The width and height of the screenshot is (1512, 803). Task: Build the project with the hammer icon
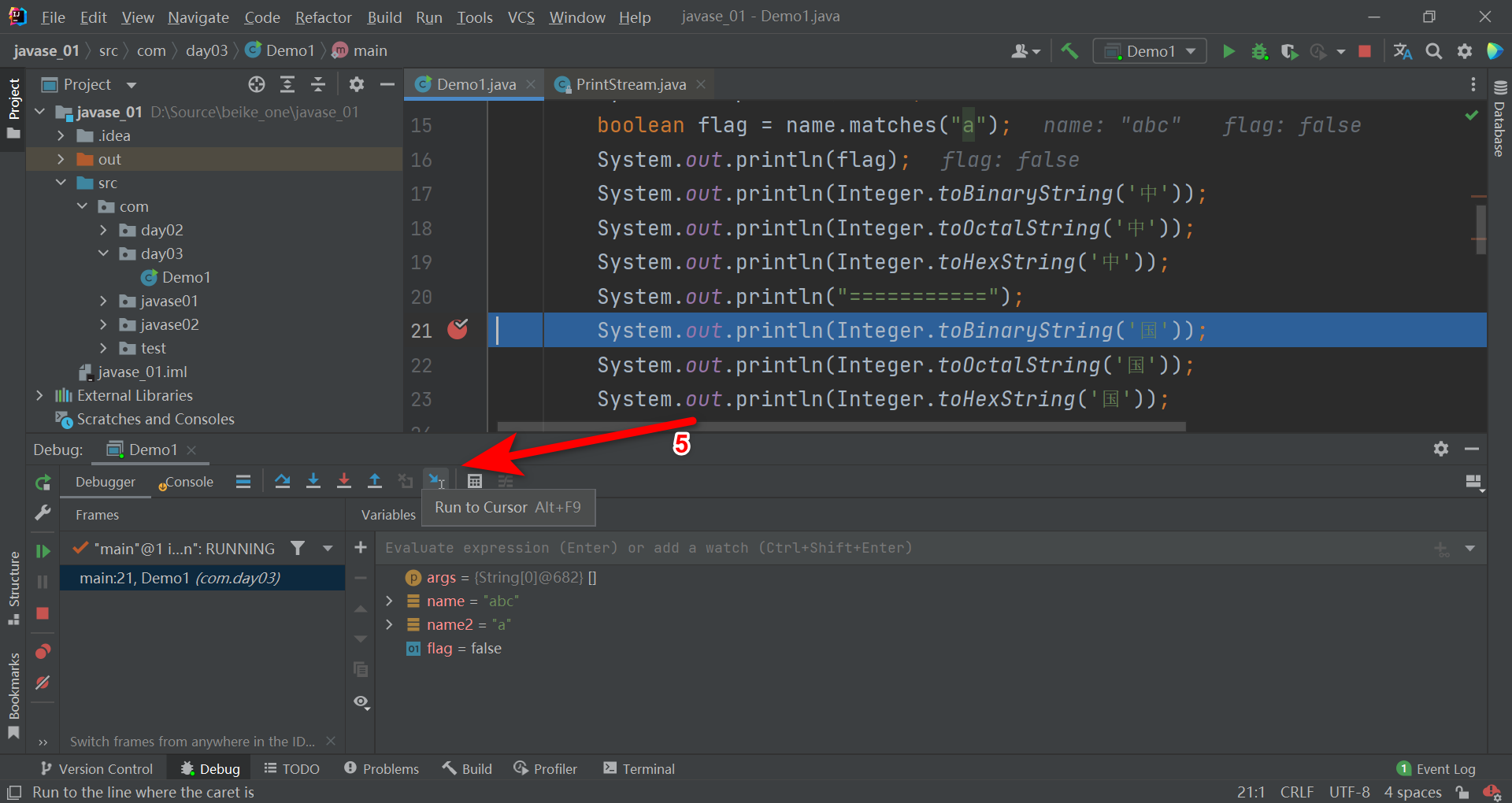coord(1069,51)
